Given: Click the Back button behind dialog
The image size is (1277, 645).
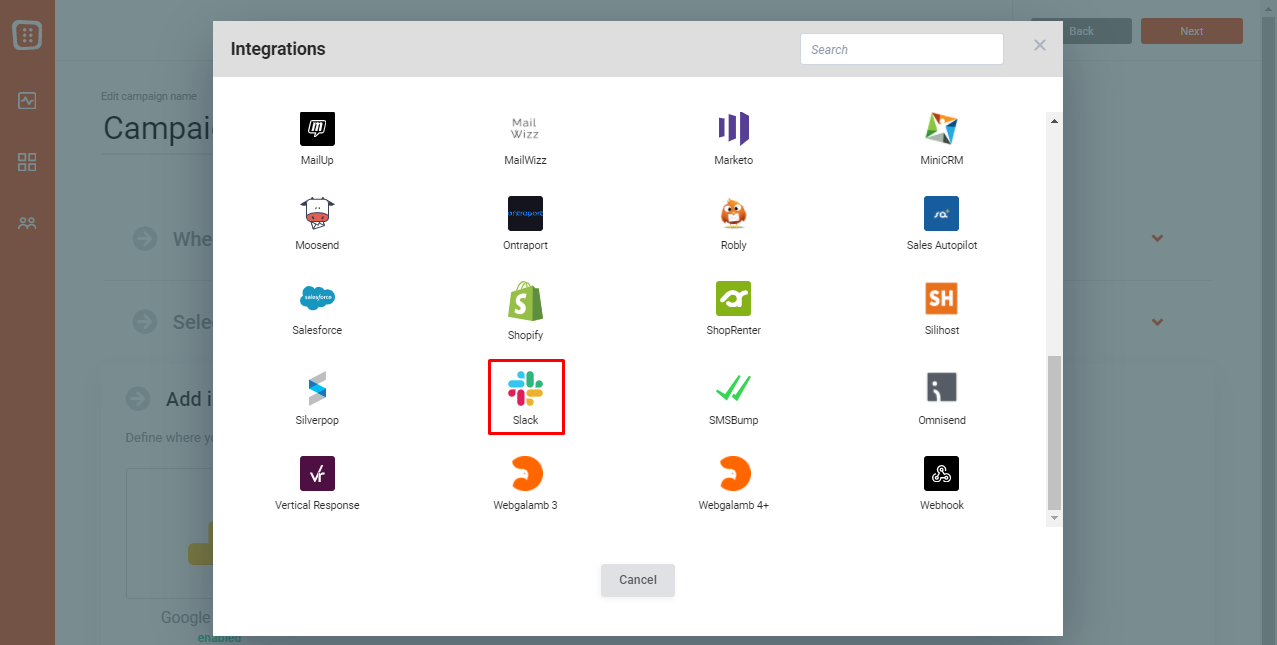Looking at the screenshot, I should [1082, 31].
